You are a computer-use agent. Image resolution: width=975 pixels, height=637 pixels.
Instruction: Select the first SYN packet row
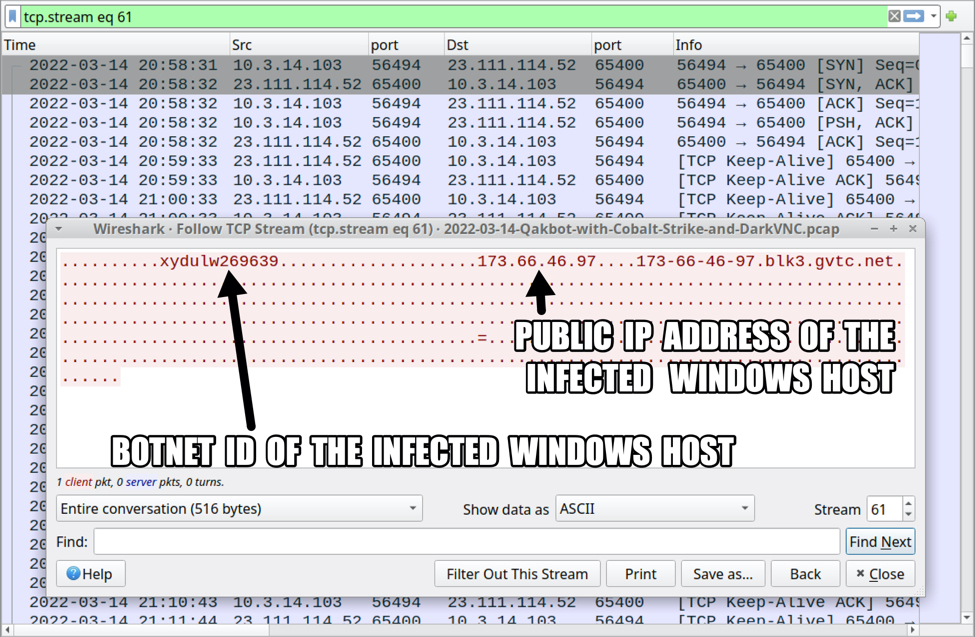460,65
